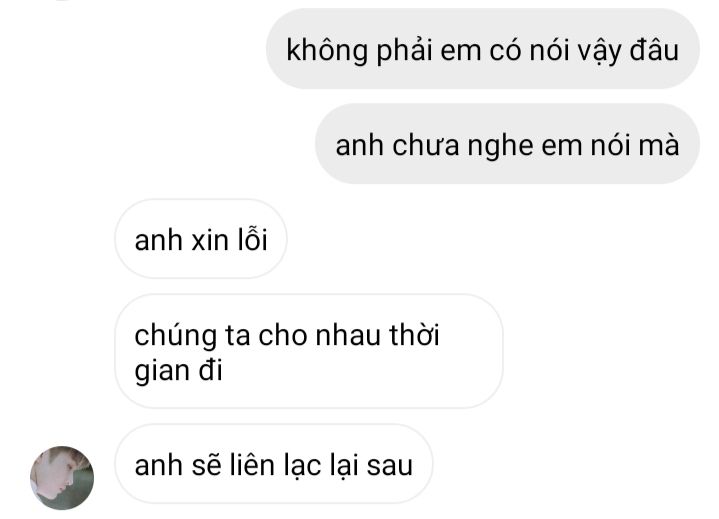Click the word 'chúng' starting the long received message

click(x=176, y=336)
